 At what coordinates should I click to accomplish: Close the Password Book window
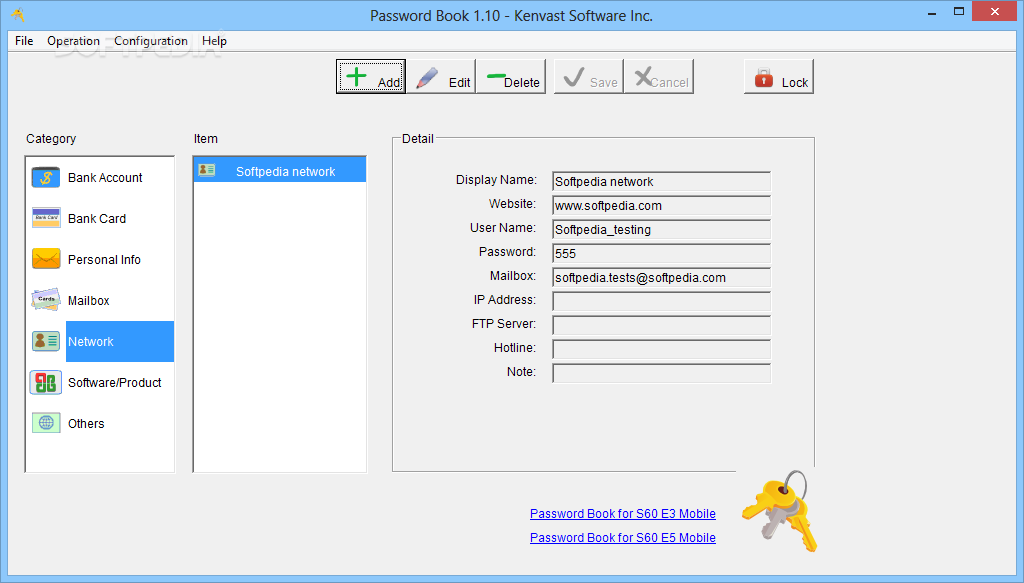point(995,12)
